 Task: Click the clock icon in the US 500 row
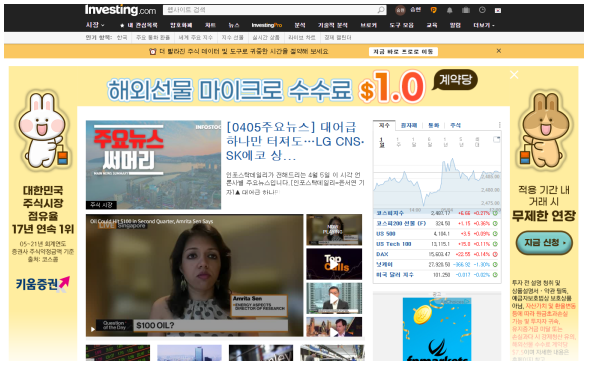pyautogui.click(x=495, y=234)
